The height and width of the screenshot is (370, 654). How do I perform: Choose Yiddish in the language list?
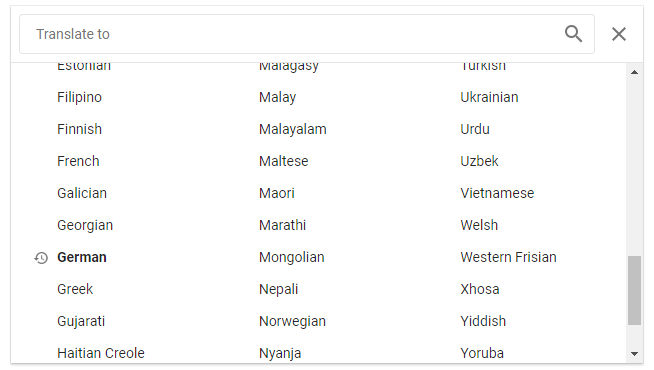coord(483,321)
